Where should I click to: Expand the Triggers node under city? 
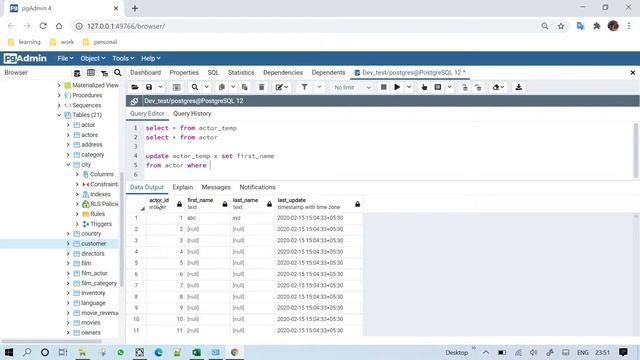[x=77, y=224]
